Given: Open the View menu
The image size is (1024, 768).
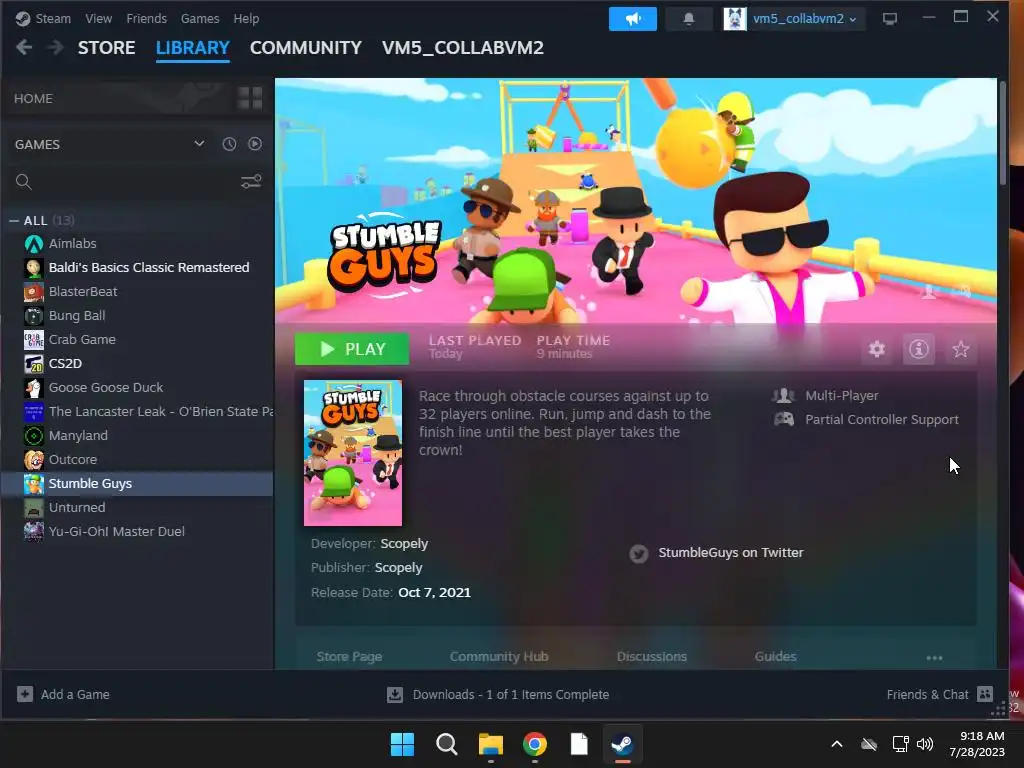Looking at the screenshot, I should pos(99,19).
